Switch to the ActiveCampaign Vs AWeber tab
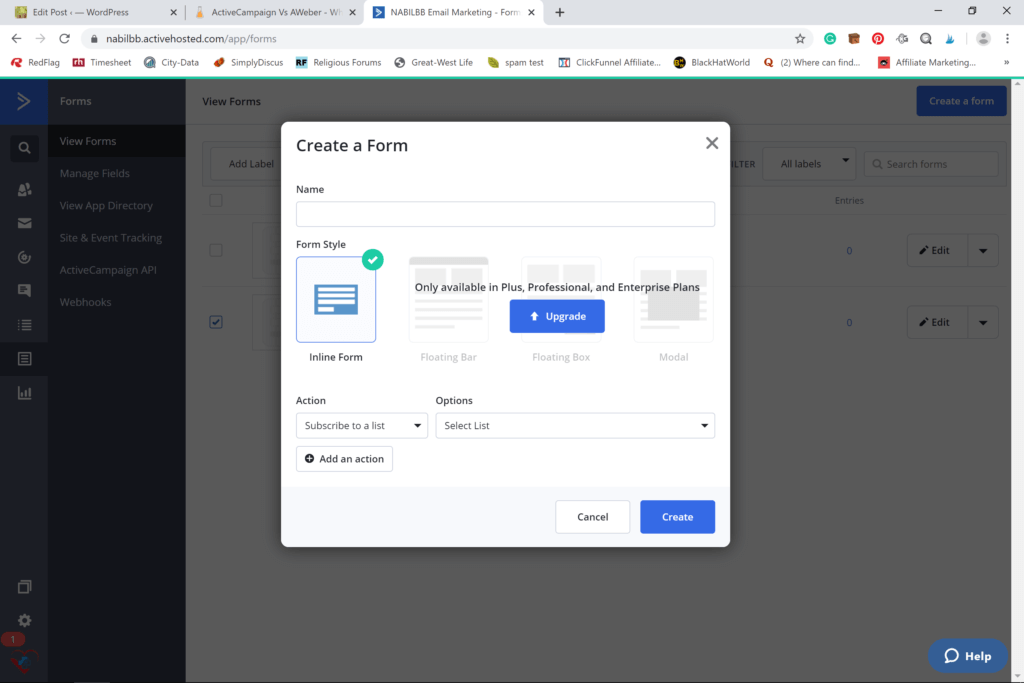This screenshot has width=1024, height=683. pos(275,12)
